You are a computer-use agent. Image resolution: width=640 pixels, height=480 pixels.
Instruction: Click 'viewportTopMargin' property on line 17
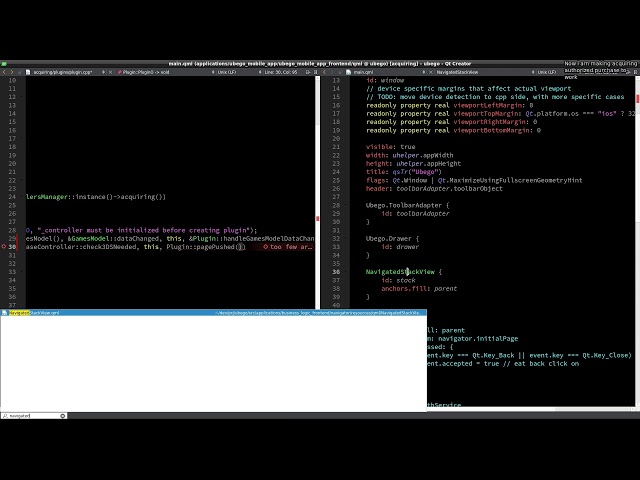coord(487,113)
